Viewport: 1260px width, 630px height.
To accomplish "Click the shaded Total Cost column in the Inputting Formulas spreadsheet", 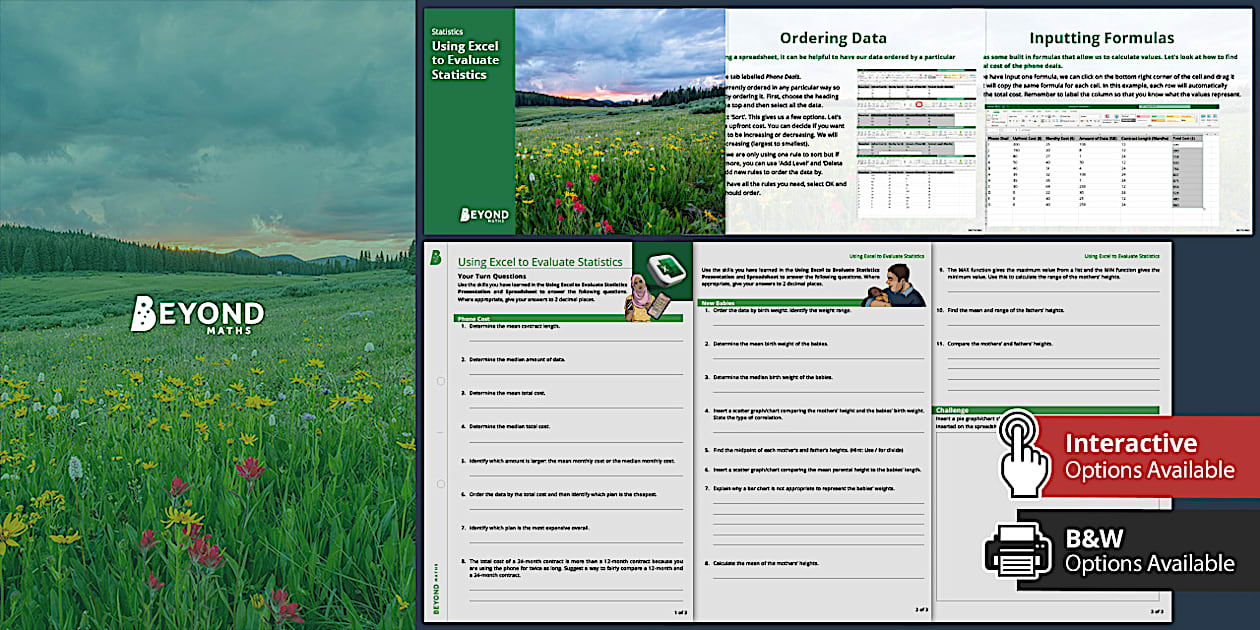I will point(1188,172).
